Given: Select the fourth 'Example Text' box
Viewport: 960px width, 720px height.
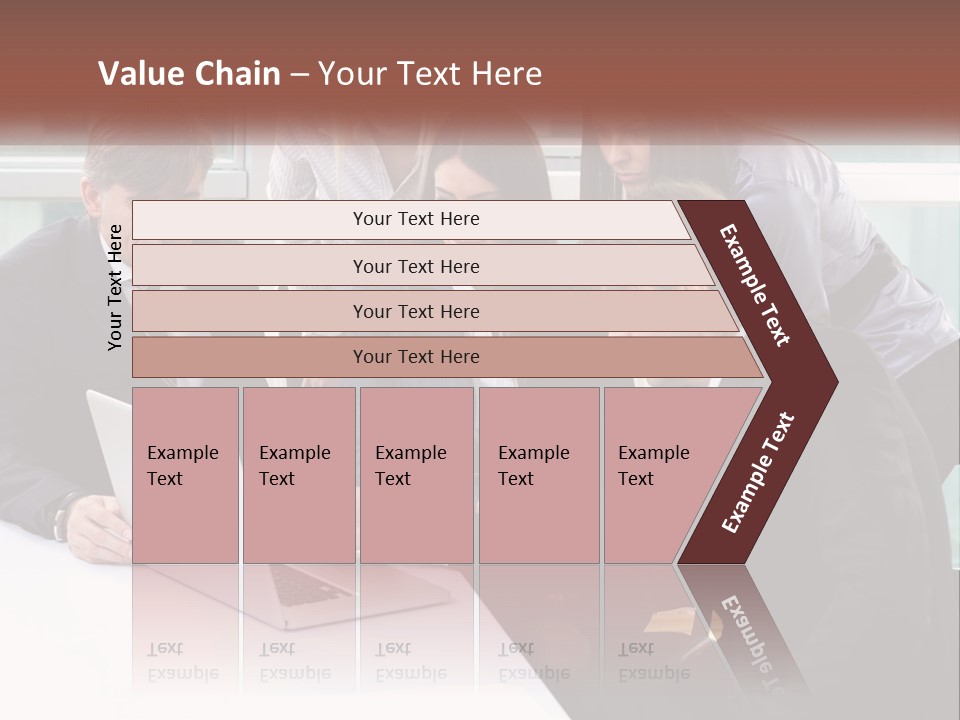Looking at the screenshot, I should (539, 475).
